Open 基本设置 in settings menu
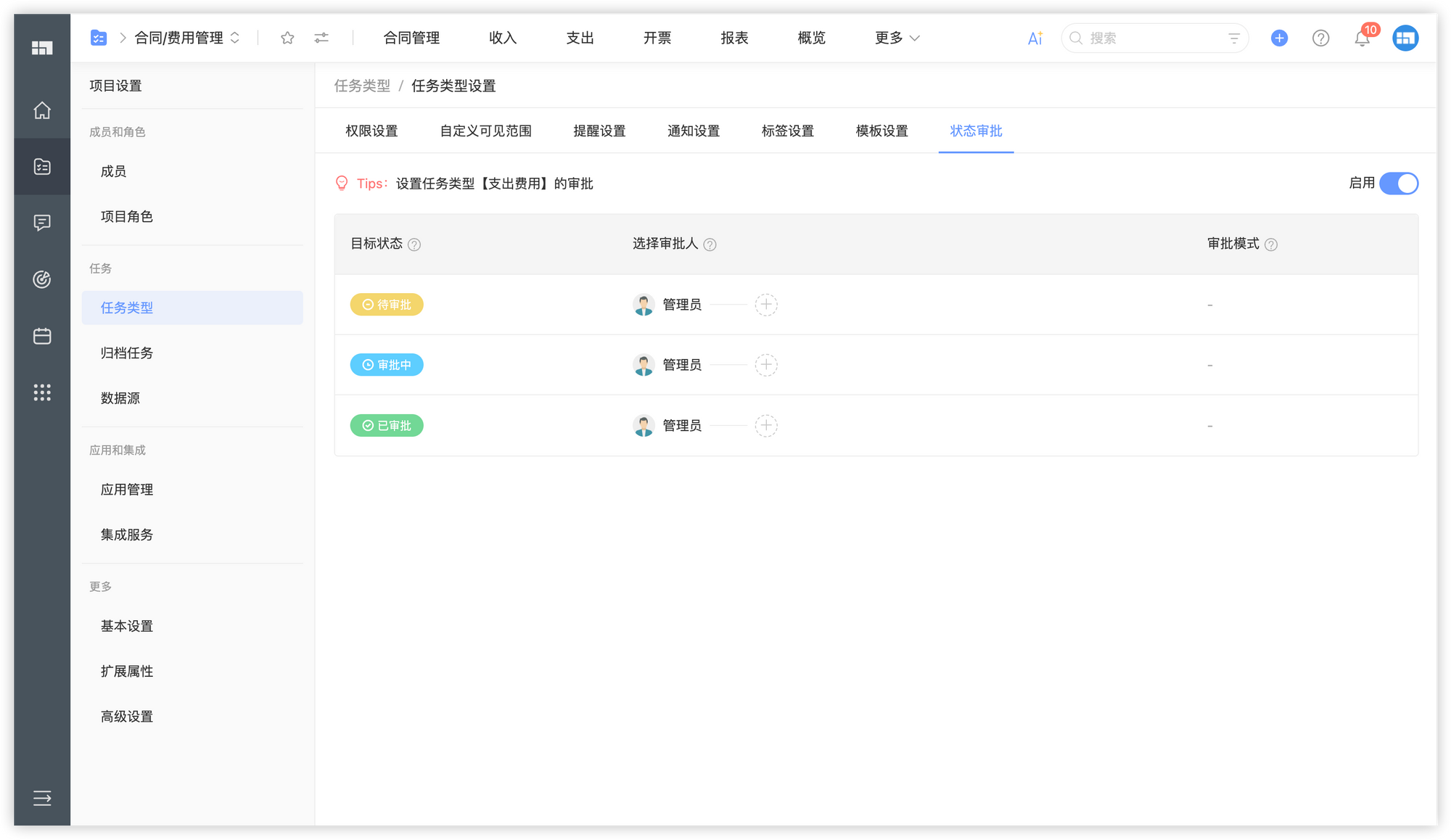This screenshot has width=1451, height=840. 192,626
